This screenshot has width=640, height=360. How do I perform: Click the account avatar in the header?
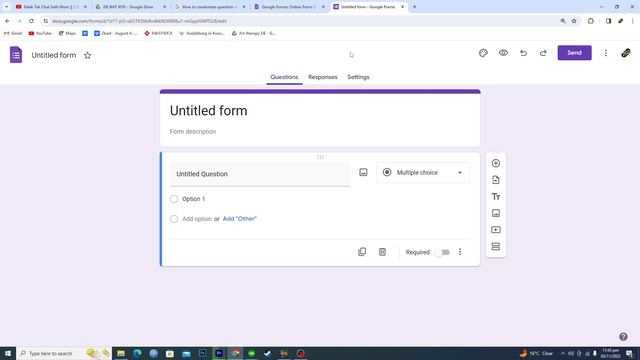tap(626, 53)
